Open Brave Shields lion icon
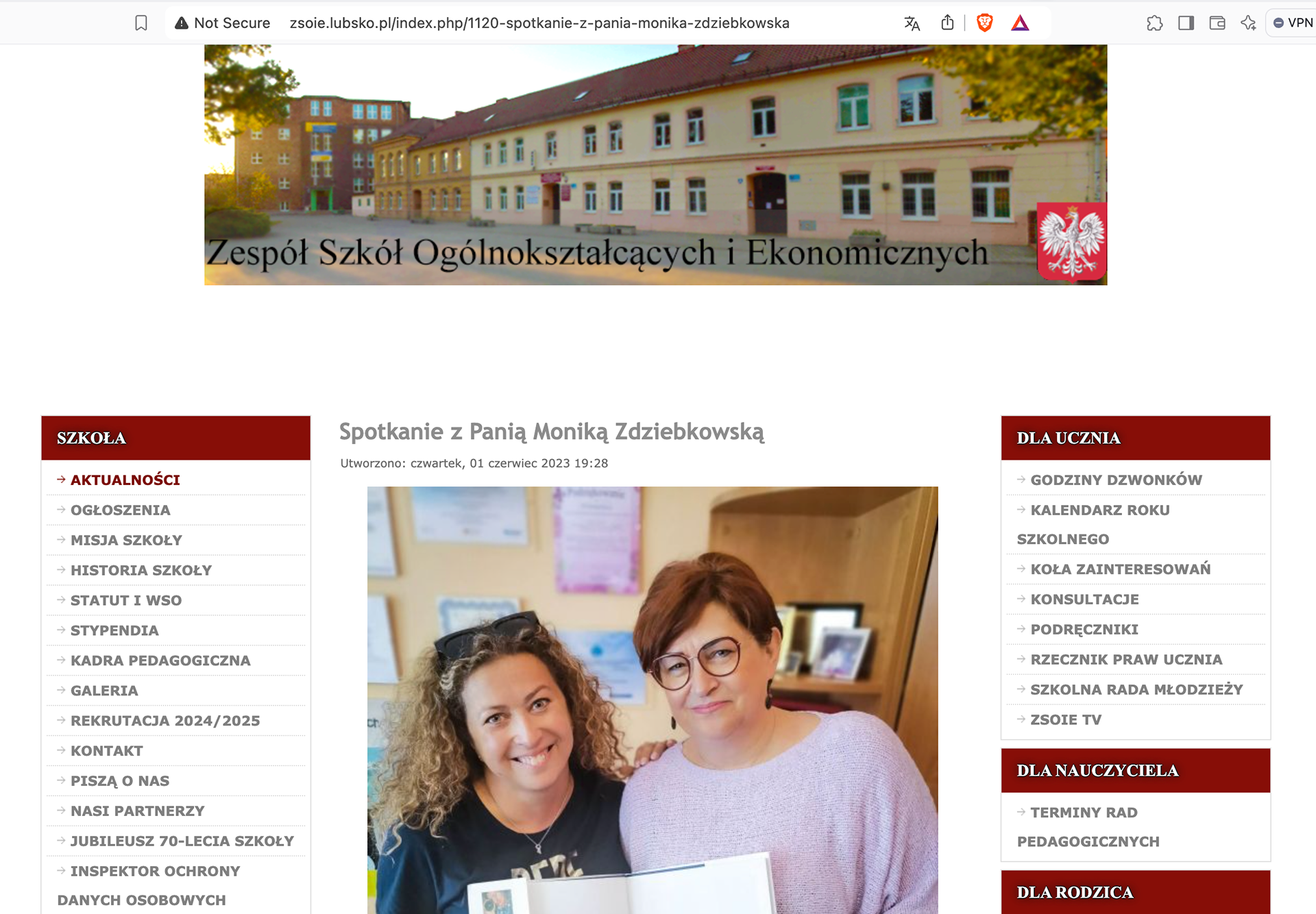Viewport: 1316px width, 914px height. [985, 23]
